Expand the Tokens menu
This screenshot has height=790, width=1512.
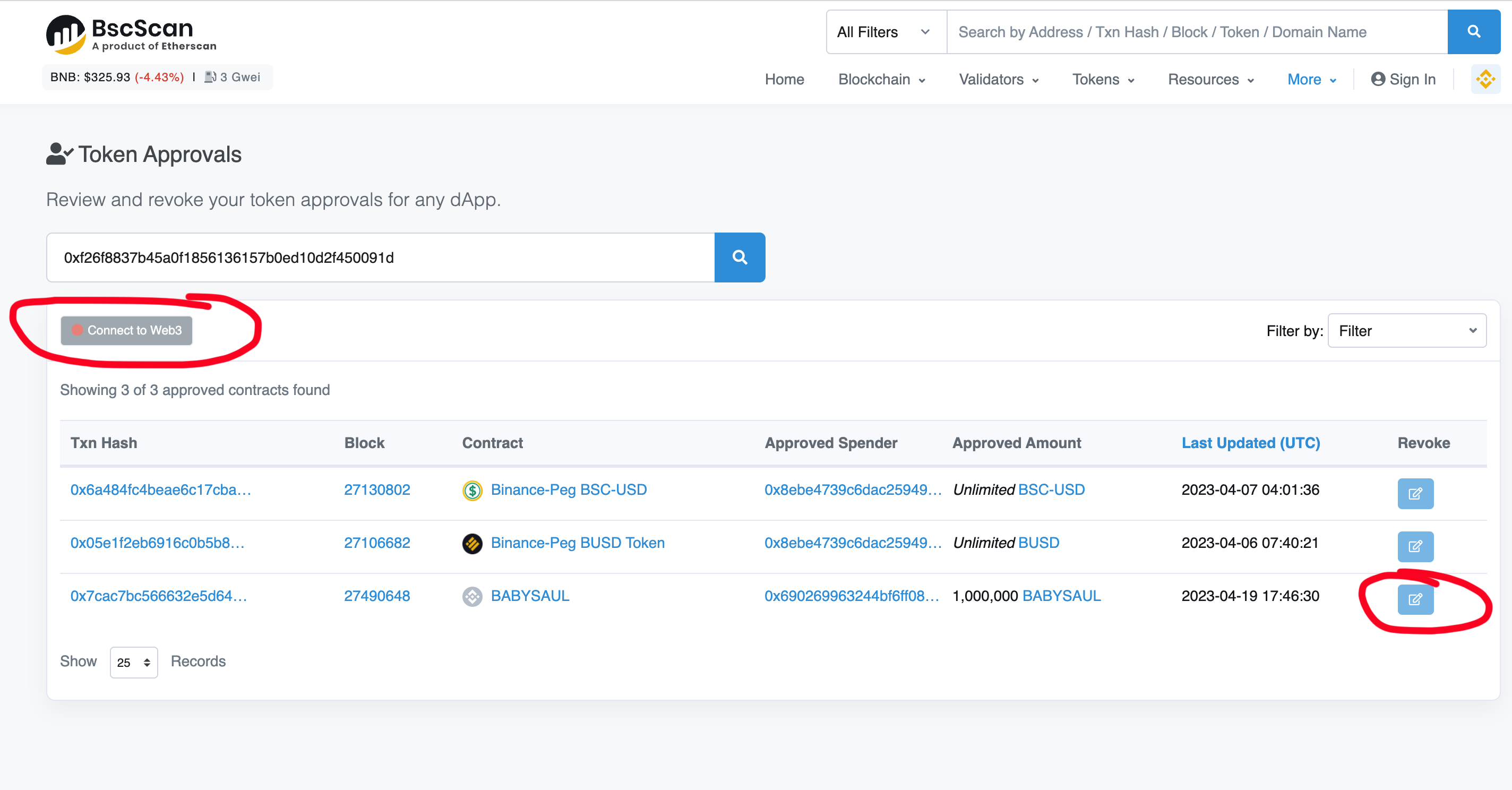tap(1103, 79)
